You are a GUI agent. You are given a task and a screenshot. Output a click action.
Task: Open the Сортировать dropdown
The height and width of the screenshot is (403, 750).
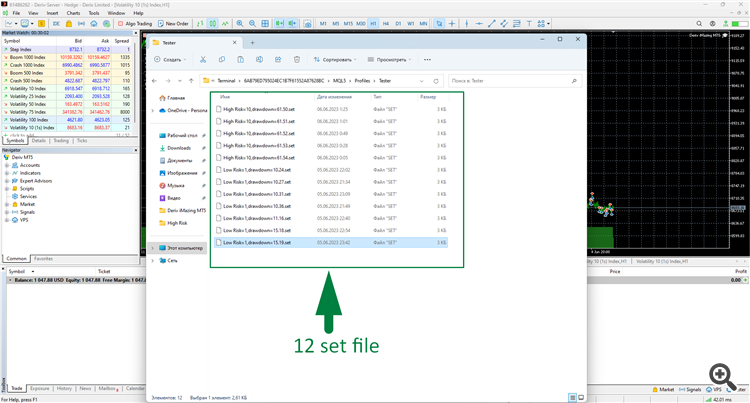point(335,60)
